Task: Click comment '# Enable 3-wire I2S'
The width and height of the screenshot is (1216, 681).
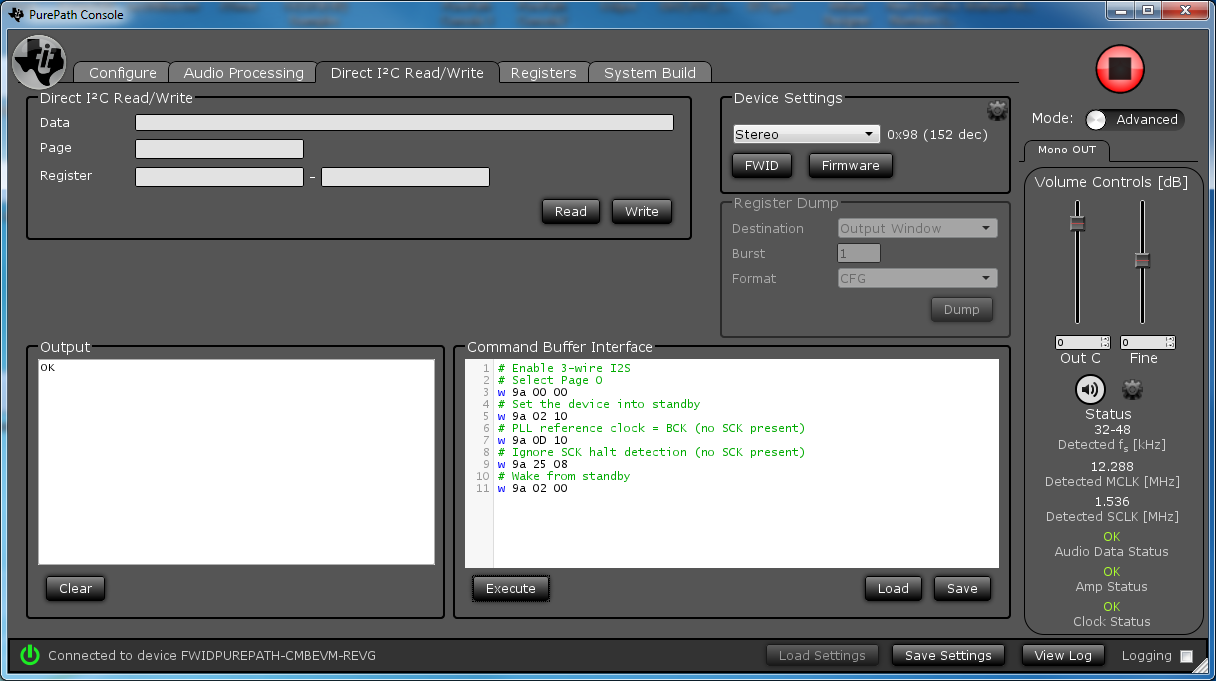Action: tap(564, 368)
